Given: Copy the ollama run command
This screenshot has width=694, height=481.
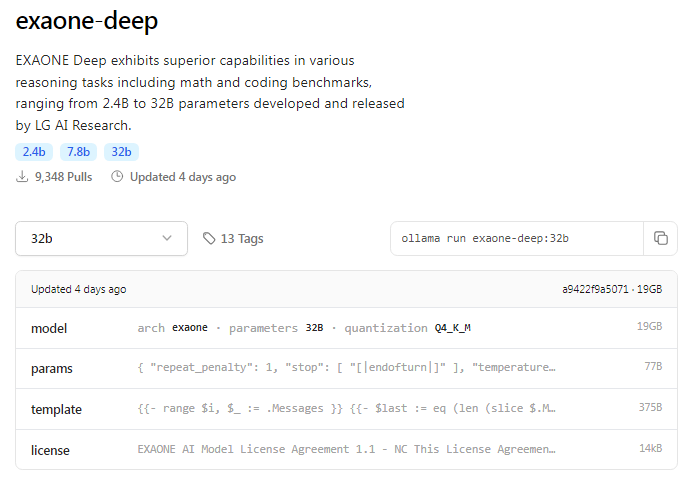Looking at the screenshot, I should [660, 239].
